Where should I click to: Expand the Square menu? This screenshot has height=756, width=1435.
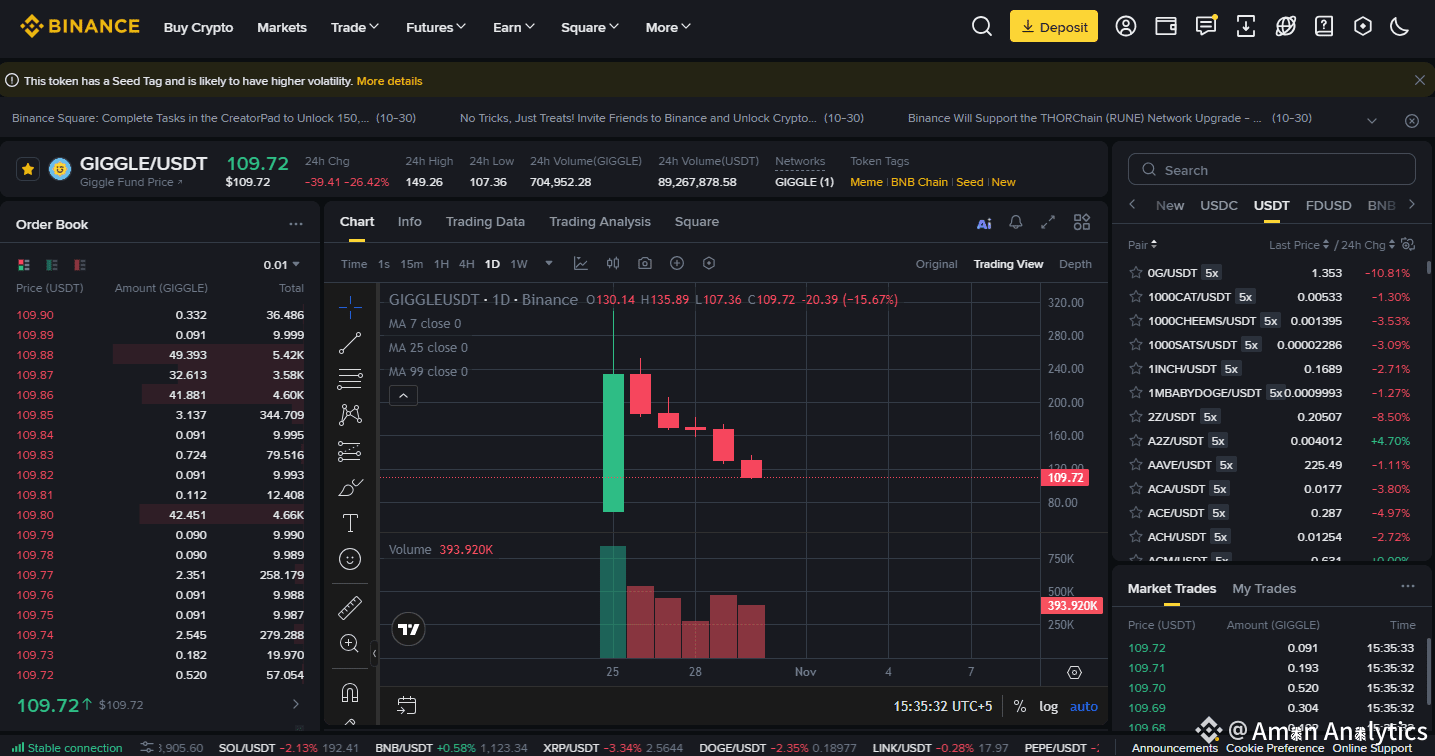(590, 27)
